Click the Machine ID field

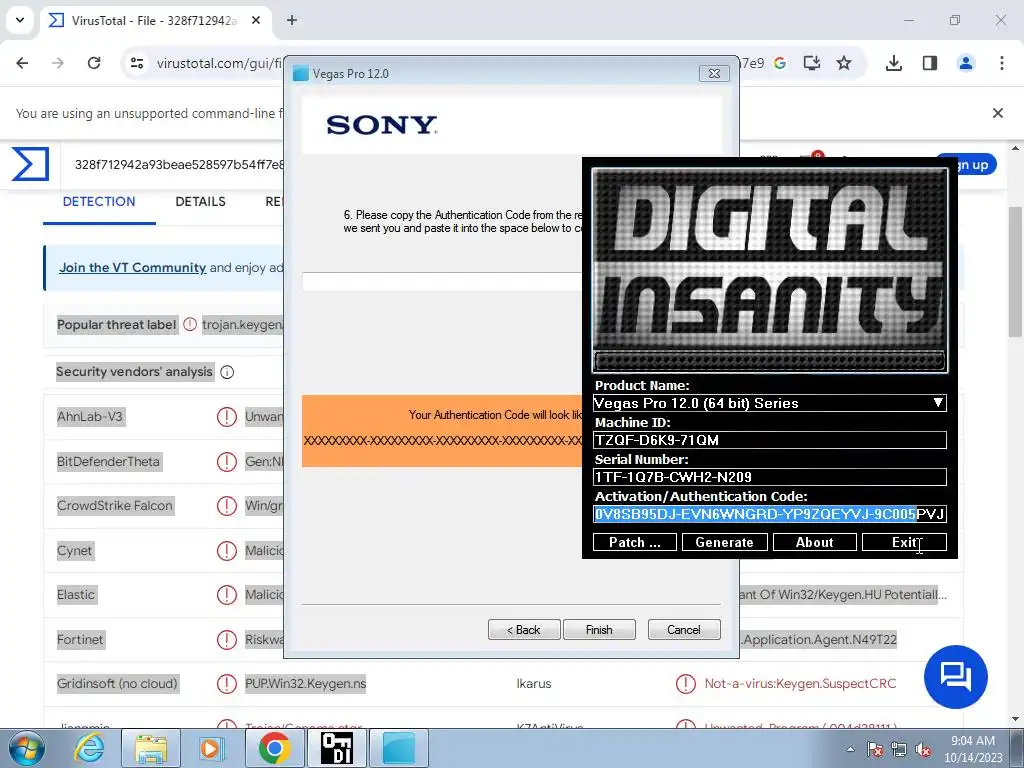[x=770, y=440]
